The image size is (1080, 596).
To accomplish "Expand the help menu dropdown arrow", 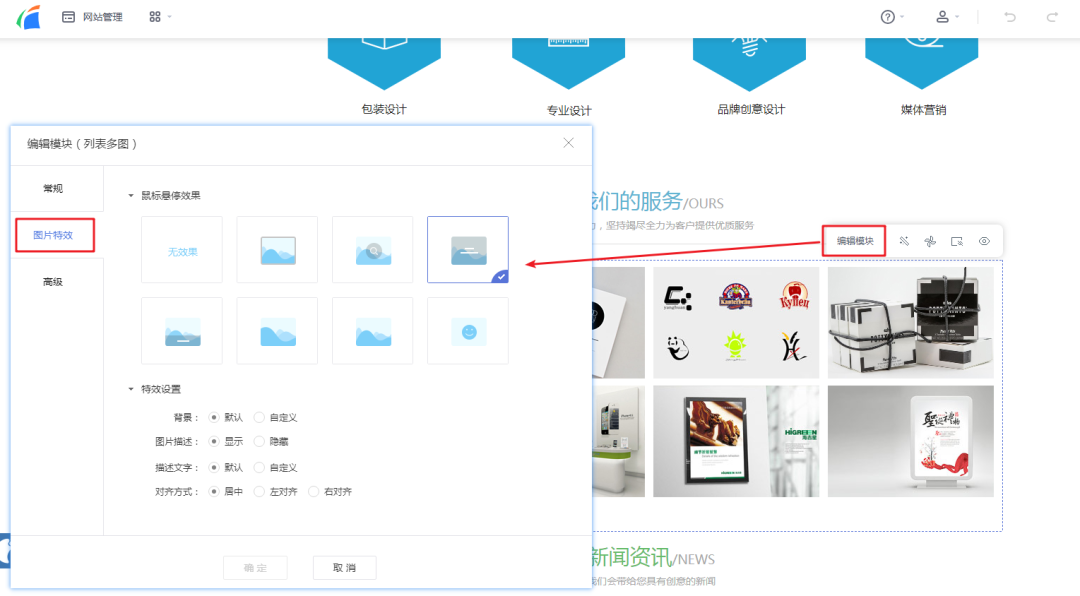I will [902, 17].
